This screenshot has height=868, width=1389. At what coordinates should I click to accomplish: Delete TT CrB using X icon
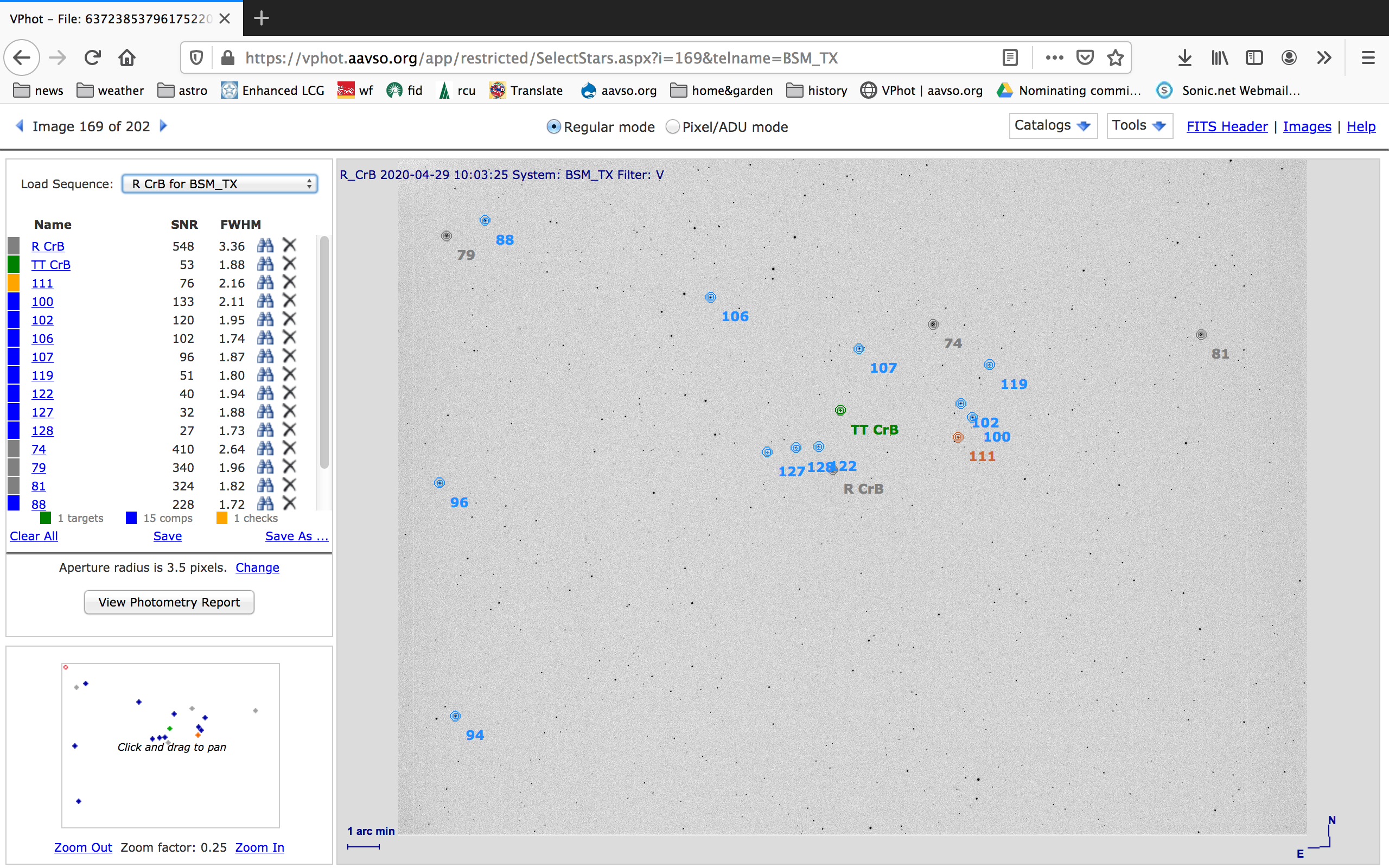290,264
